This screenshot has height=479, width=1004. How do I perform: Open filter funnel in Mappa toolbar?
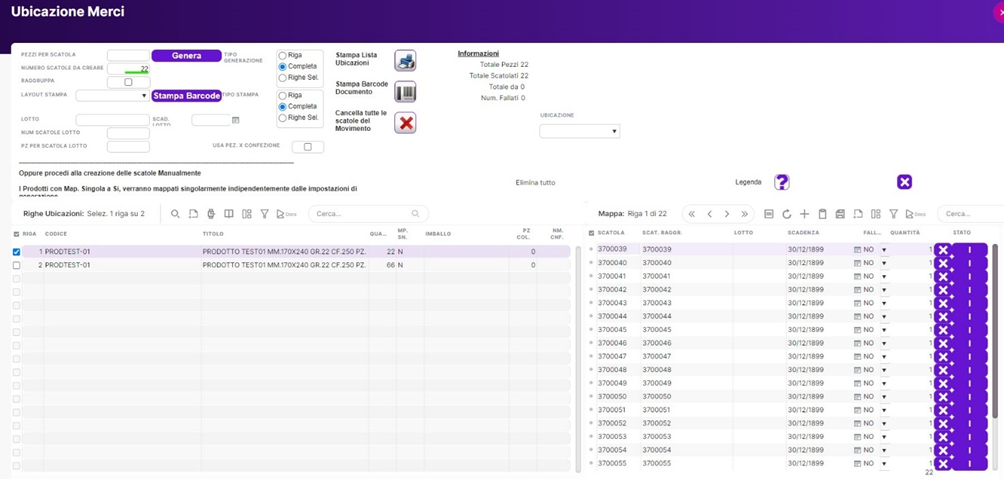click(x=893, y=214)
